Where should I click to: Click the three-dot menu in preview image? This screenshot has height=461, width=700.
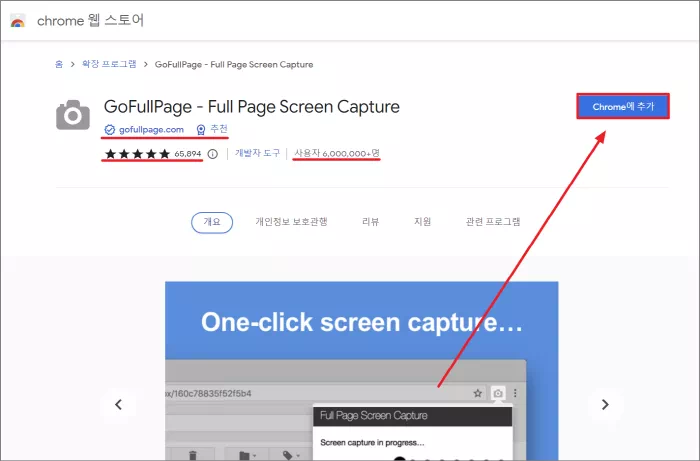click(515, 393)
